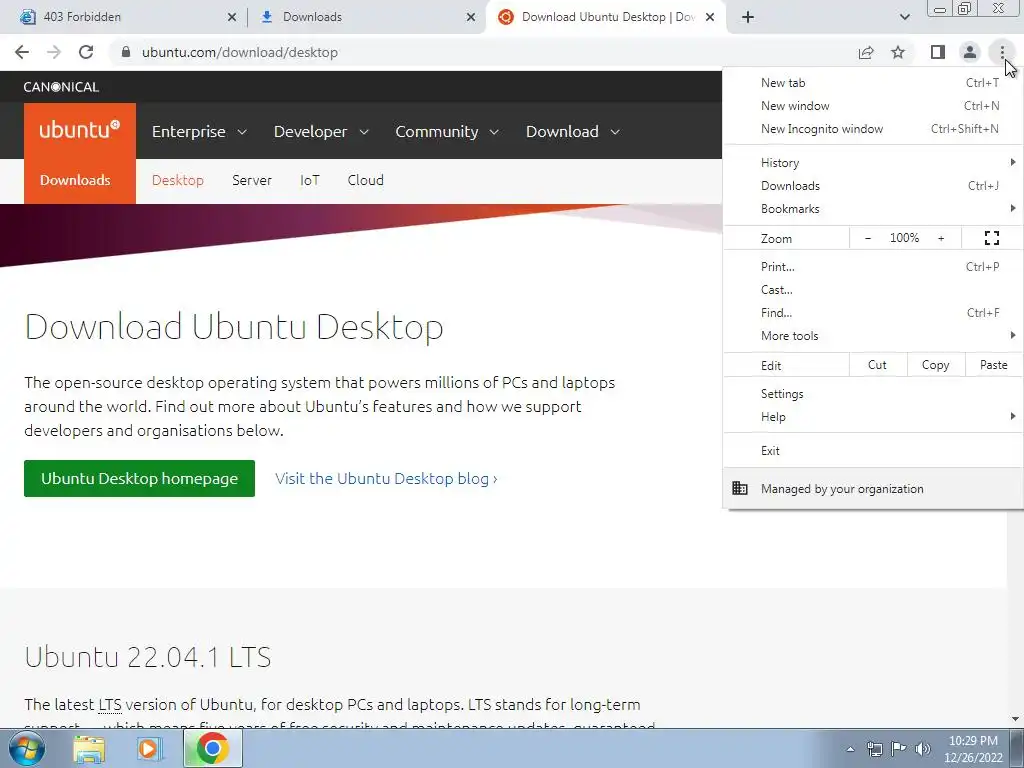Click Copy in the Edit row
Image resolution: width=1024 pixels, height=768 pixels.
(935, 365)
